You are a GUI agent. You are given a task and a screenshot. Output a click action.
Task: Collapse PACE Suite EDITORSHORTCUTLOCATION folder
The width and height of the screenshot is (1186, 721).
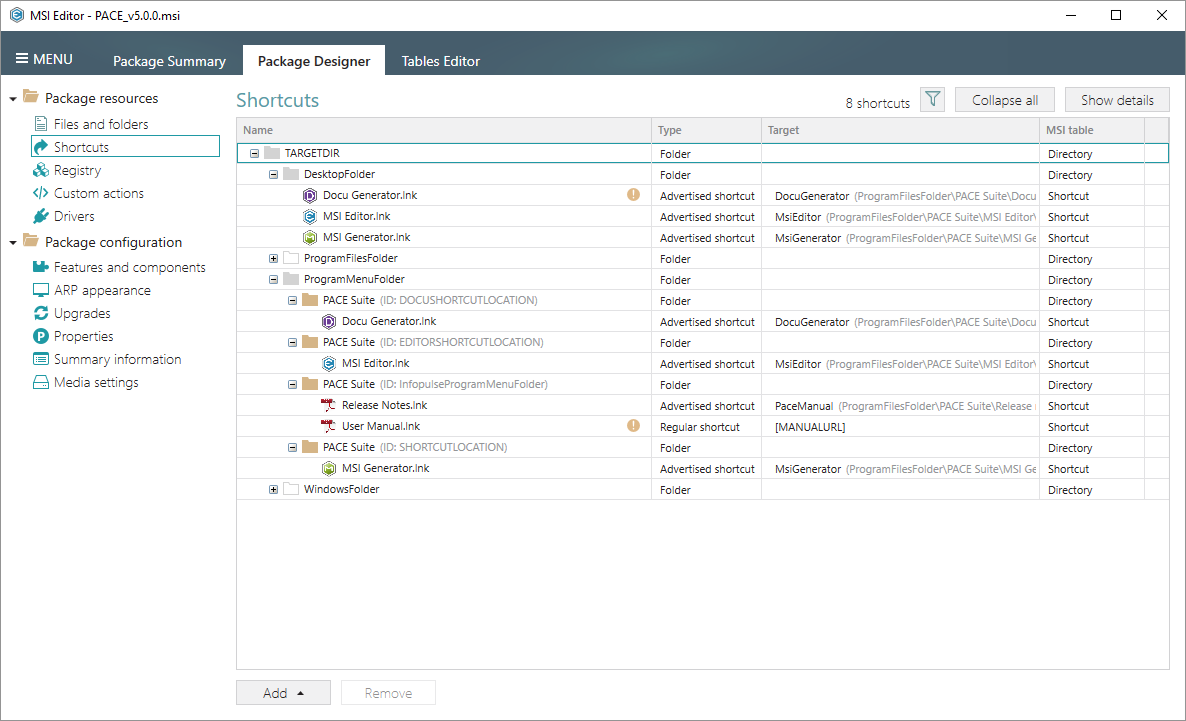292,343
